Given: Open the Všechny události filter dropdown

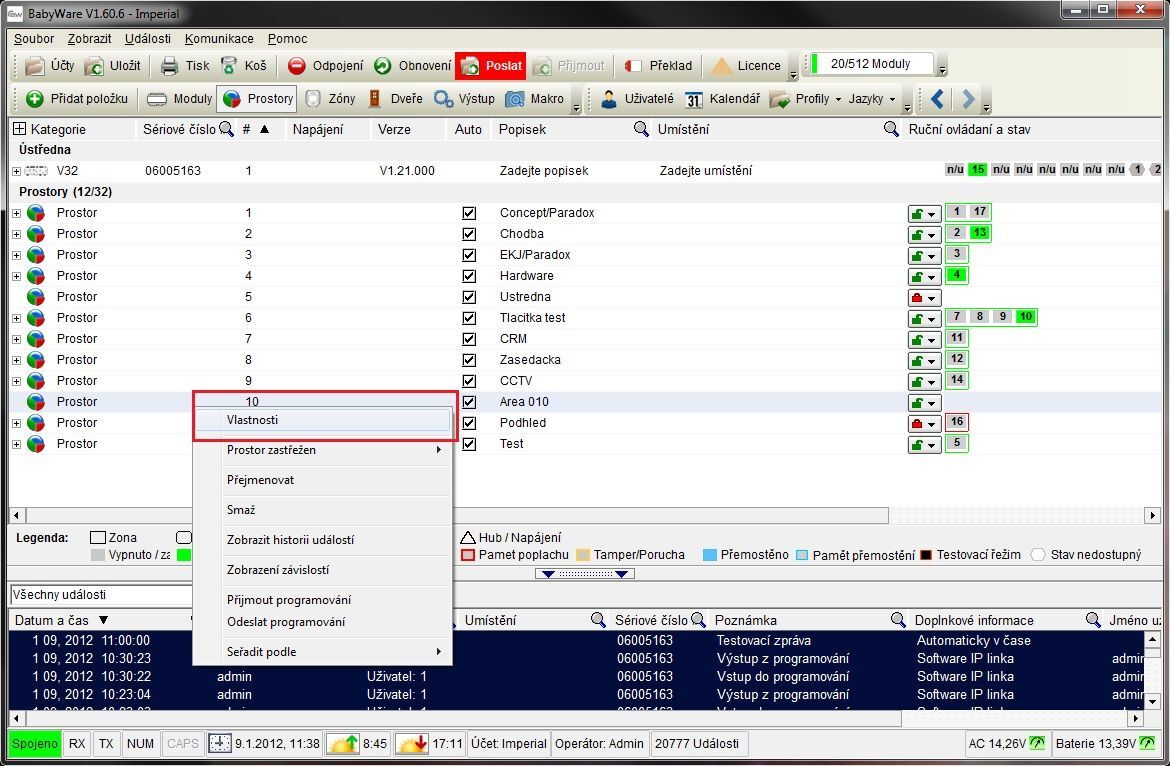Looking at the screenshot, I should pos(100,595).
